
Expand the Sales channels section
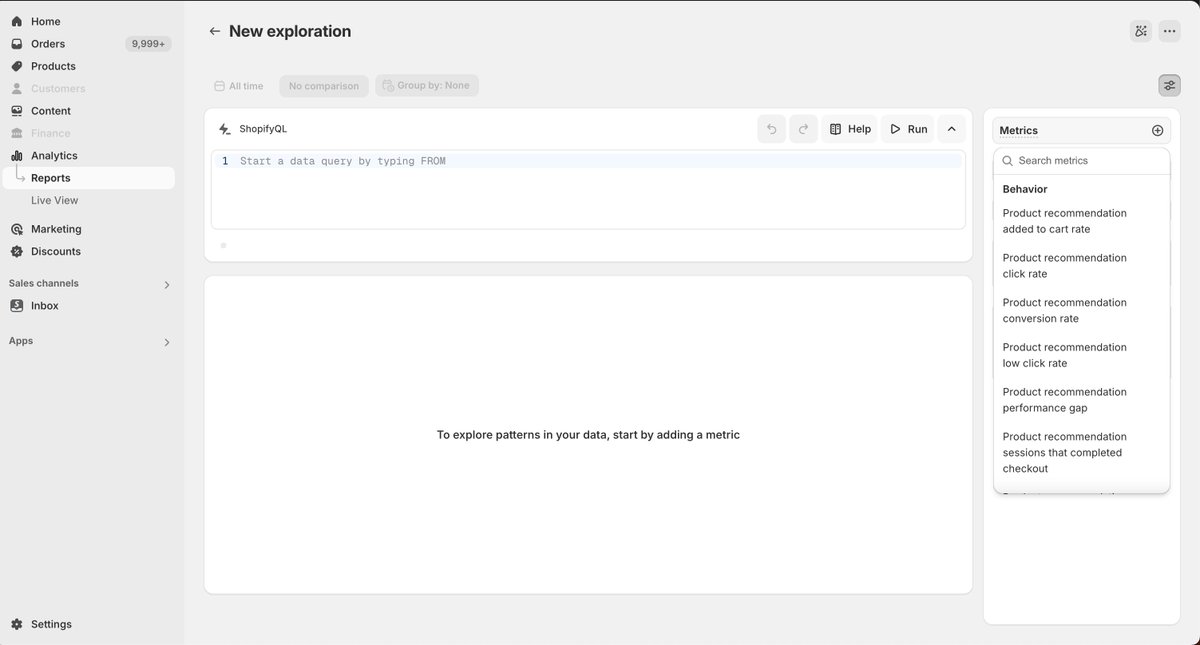(x=166, y=285)
